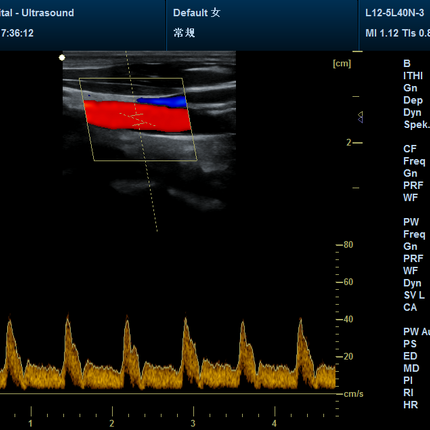Click the blue flow region in color box
Image resolution: width=430 pixels, height=430 pixels.
(x=163, y=101)
